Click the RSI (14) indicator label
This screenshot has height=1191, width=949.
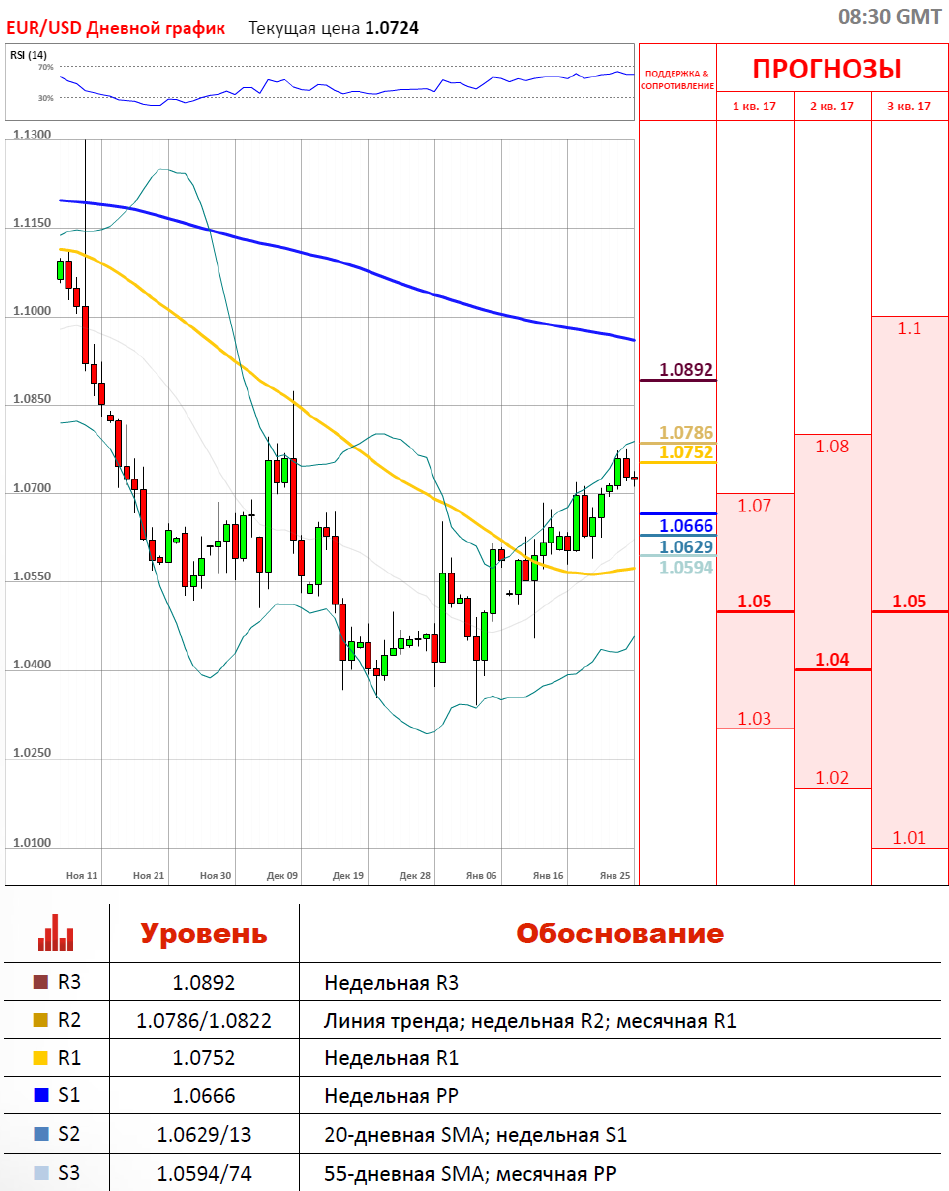coord(28,55)
